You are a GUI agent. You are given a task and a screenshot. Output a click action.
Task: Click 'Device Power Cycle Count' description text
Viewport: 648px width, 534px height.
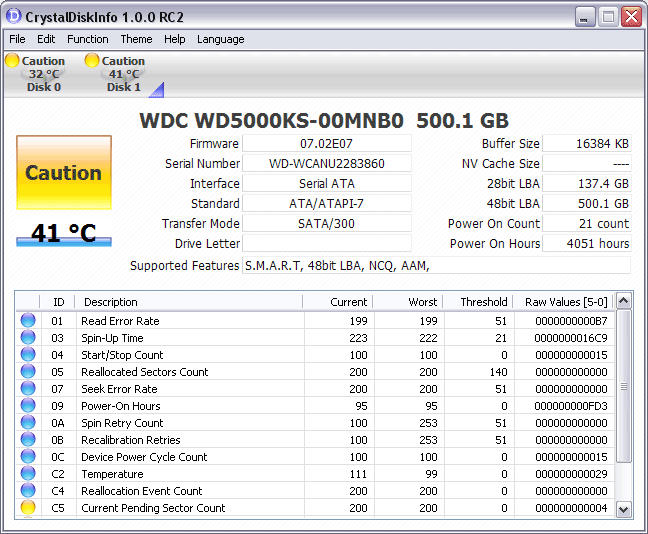144,457
